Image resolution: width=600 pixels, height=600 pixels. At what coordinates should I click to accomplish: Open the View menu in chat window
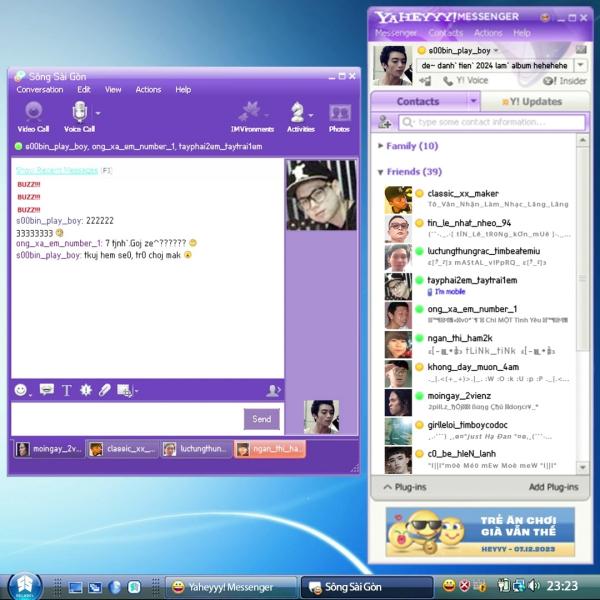click(113, 90)
